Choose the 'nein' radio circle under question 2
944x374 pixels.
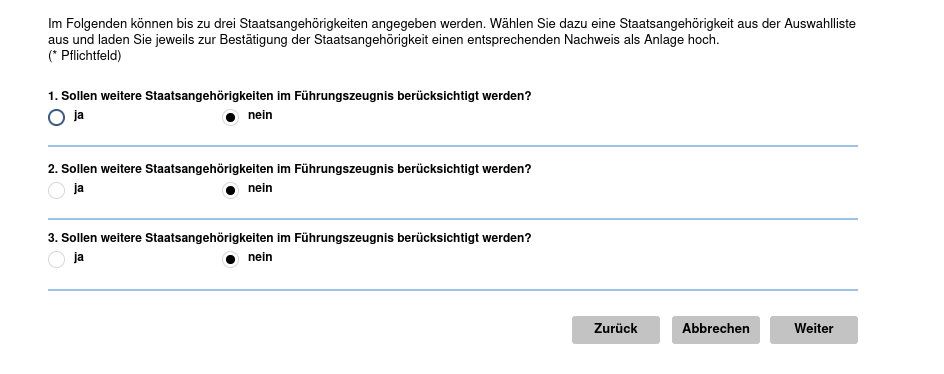click(x=231, y=191)
